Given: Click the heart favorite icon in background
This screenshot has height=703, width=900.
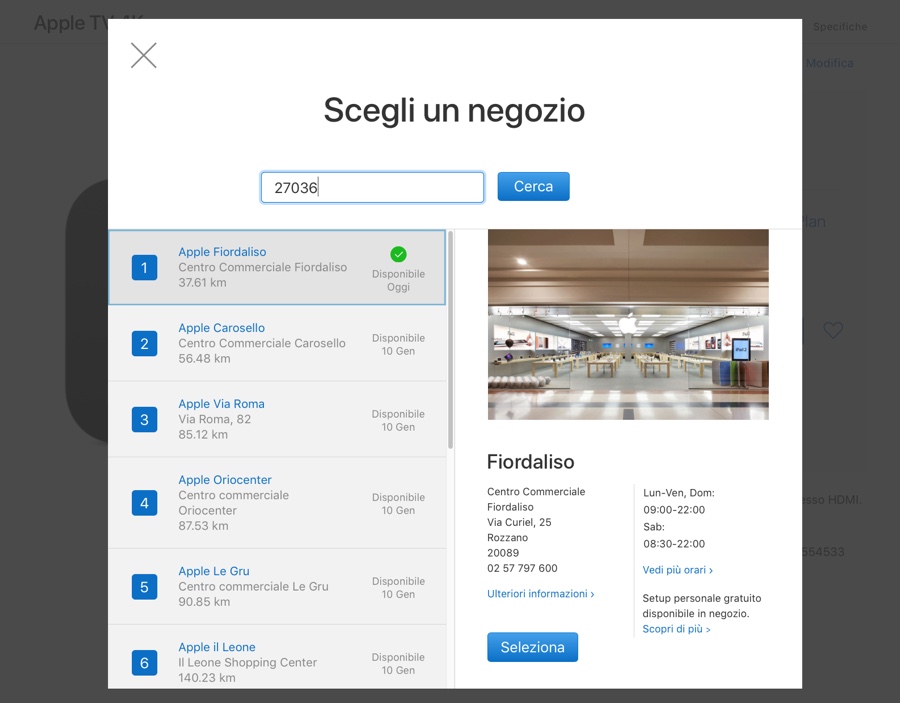Looking at the screenshot, I should pyautogui.click(x=833, y=330).
